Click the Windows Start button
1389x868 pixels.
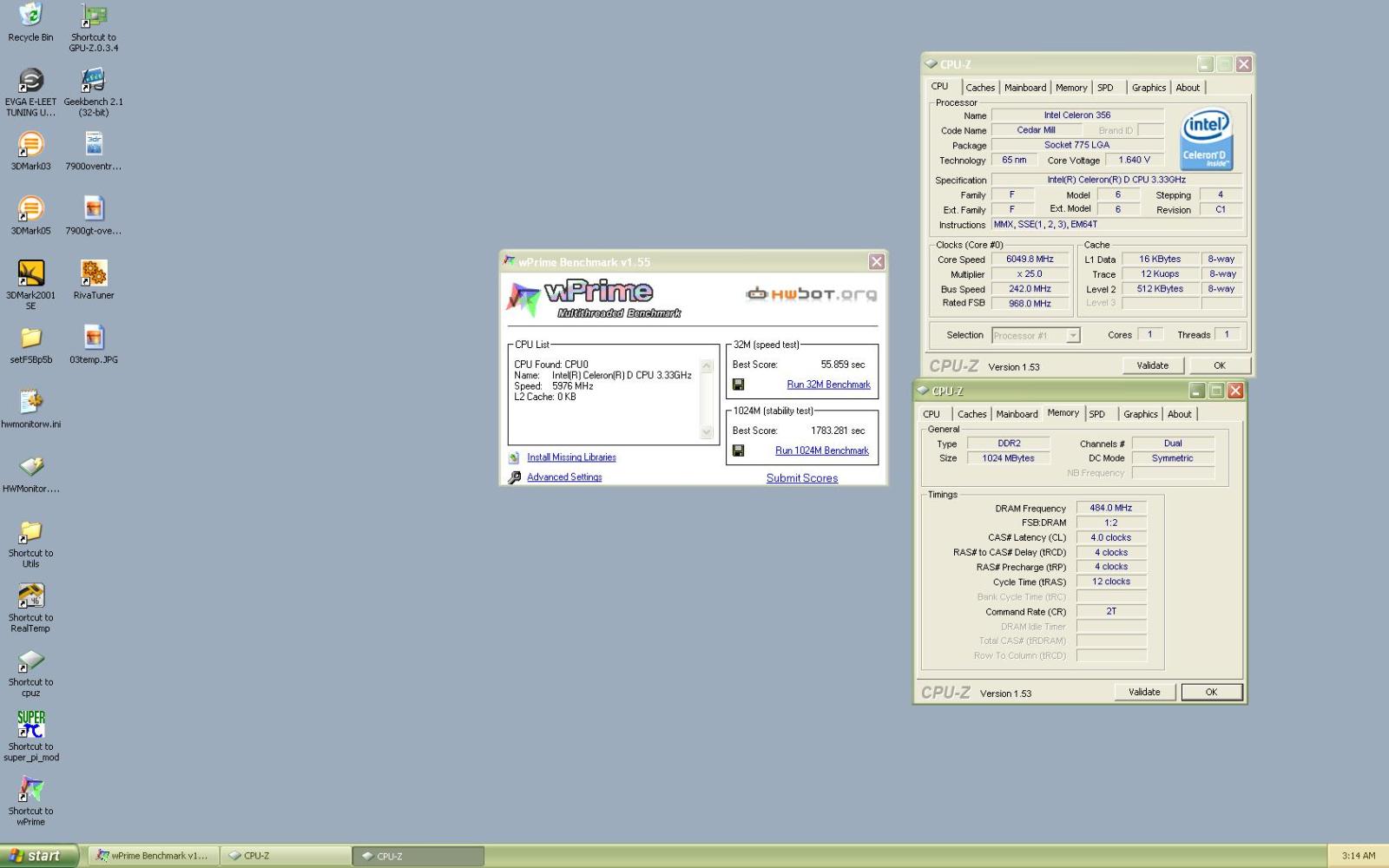tap(39, 856)
